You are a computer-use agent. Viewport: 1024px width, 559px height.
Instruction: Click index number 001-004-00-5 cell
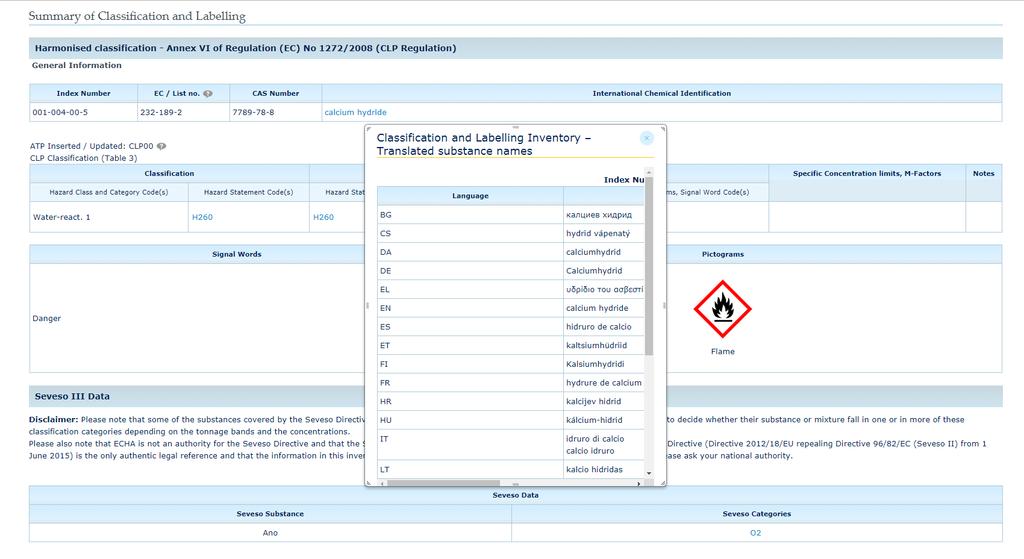click(x=84, y=112)
